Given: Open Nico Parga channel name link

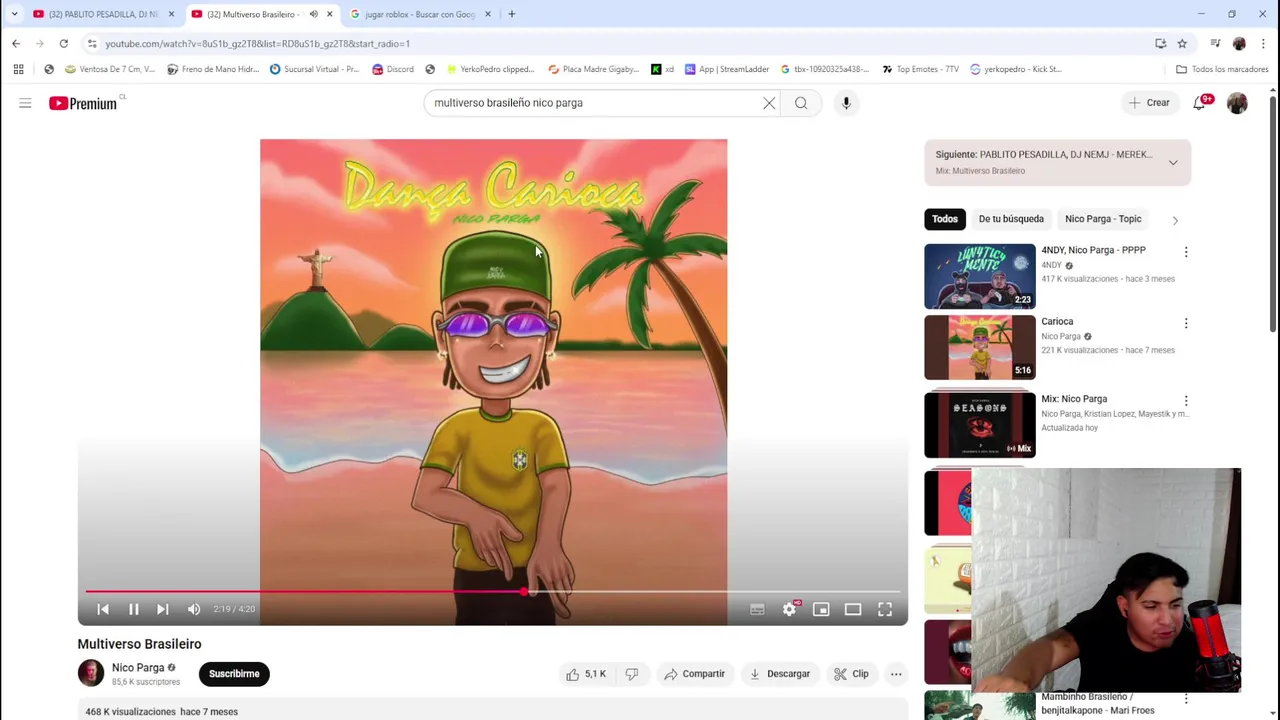Looking at the screenshot, I should click(138, 667).
